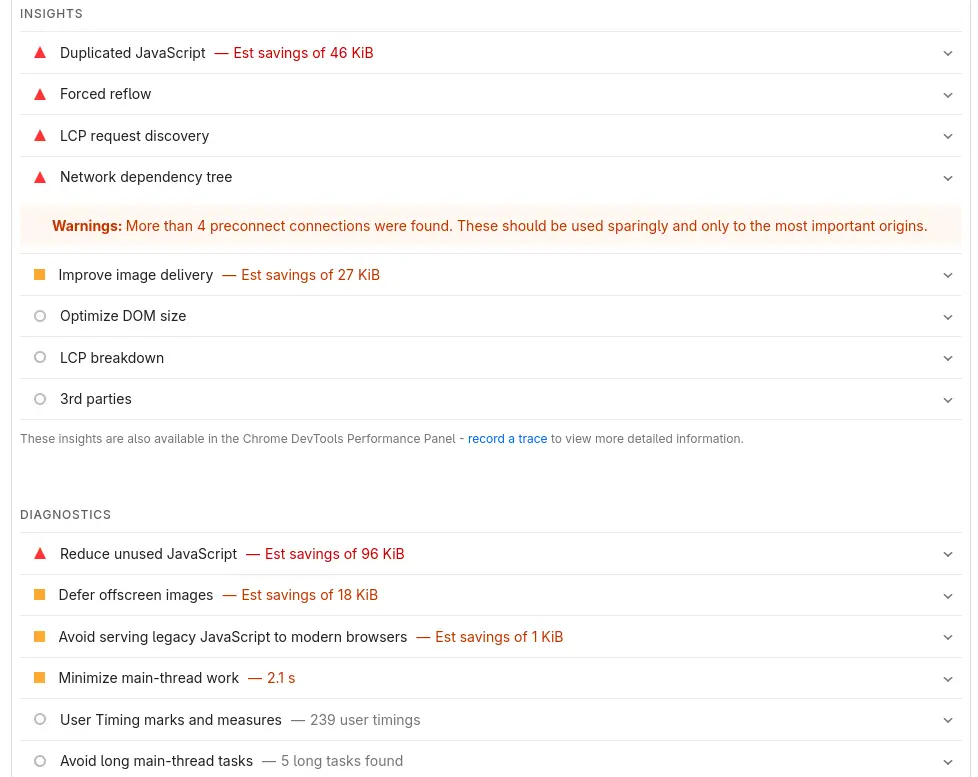Open the Optimize DOM size audit
This screenshot has width=978, height=777.
[123, 316]
